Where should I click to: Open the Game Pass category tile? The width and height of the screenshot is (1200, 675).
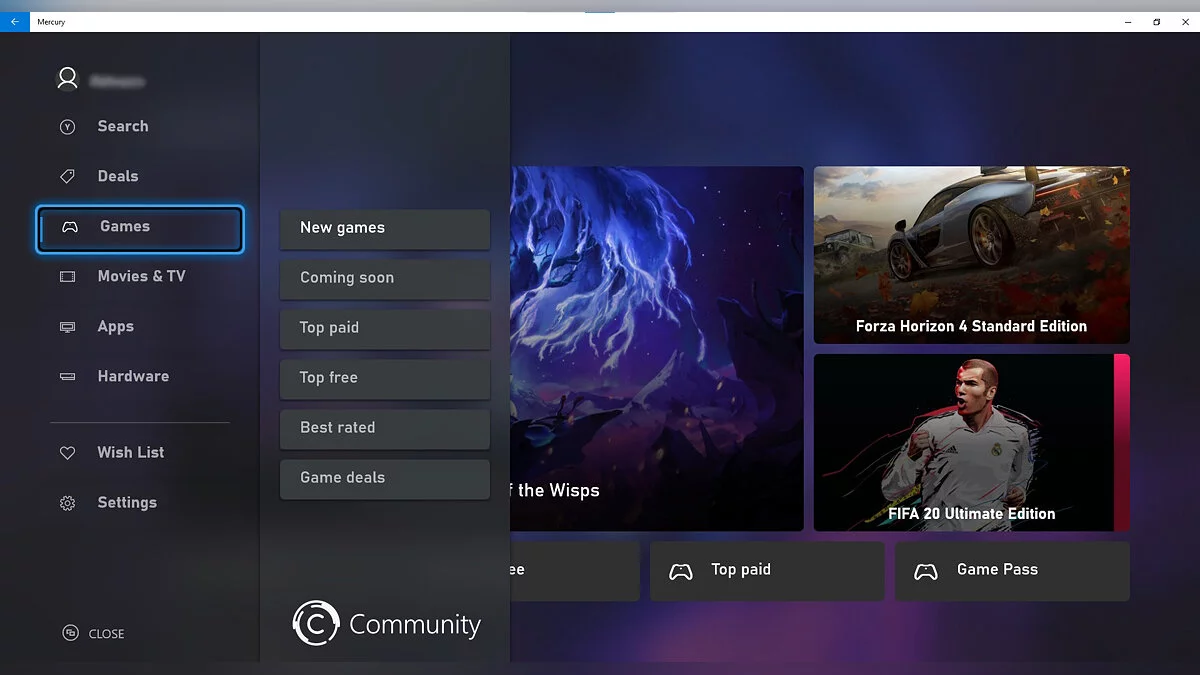1012,571
